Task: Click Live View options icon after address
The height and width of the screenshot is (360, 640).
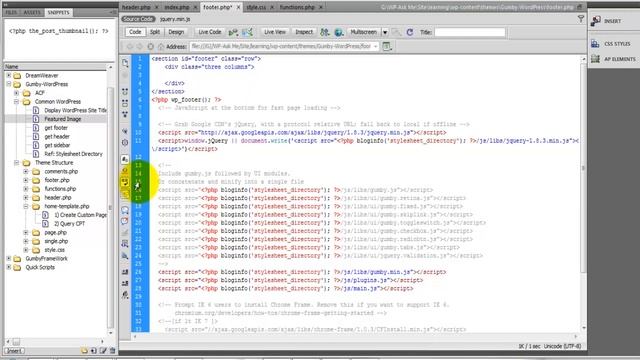Action: (x=387, y=47)
